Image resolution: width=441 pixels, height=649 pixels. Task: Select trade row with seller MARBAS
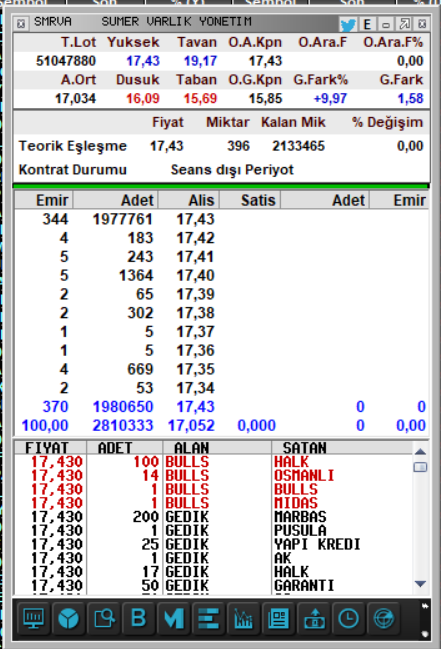click(x=214, y=517)
